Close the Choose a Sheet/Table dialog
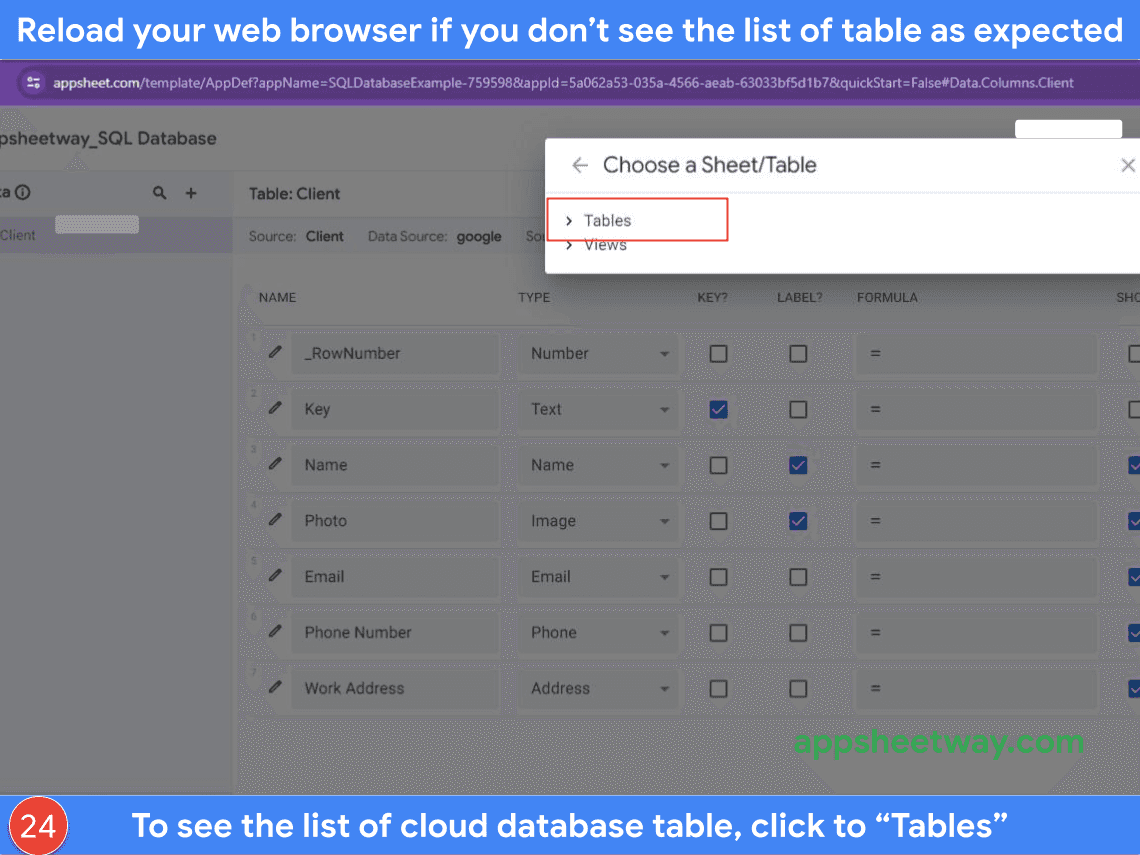 (1127, 166)
